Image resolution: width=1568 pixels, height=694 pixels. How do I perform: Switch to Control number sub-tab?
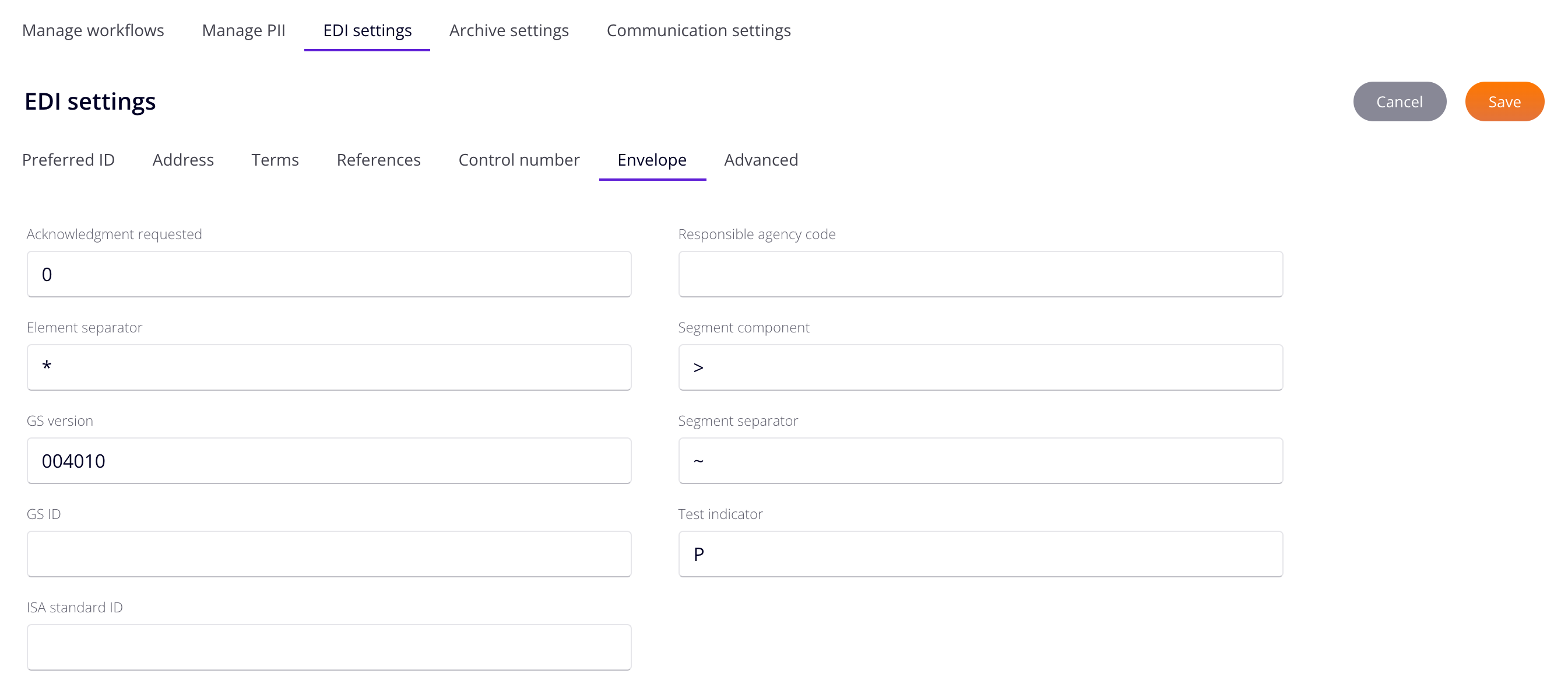519,159
